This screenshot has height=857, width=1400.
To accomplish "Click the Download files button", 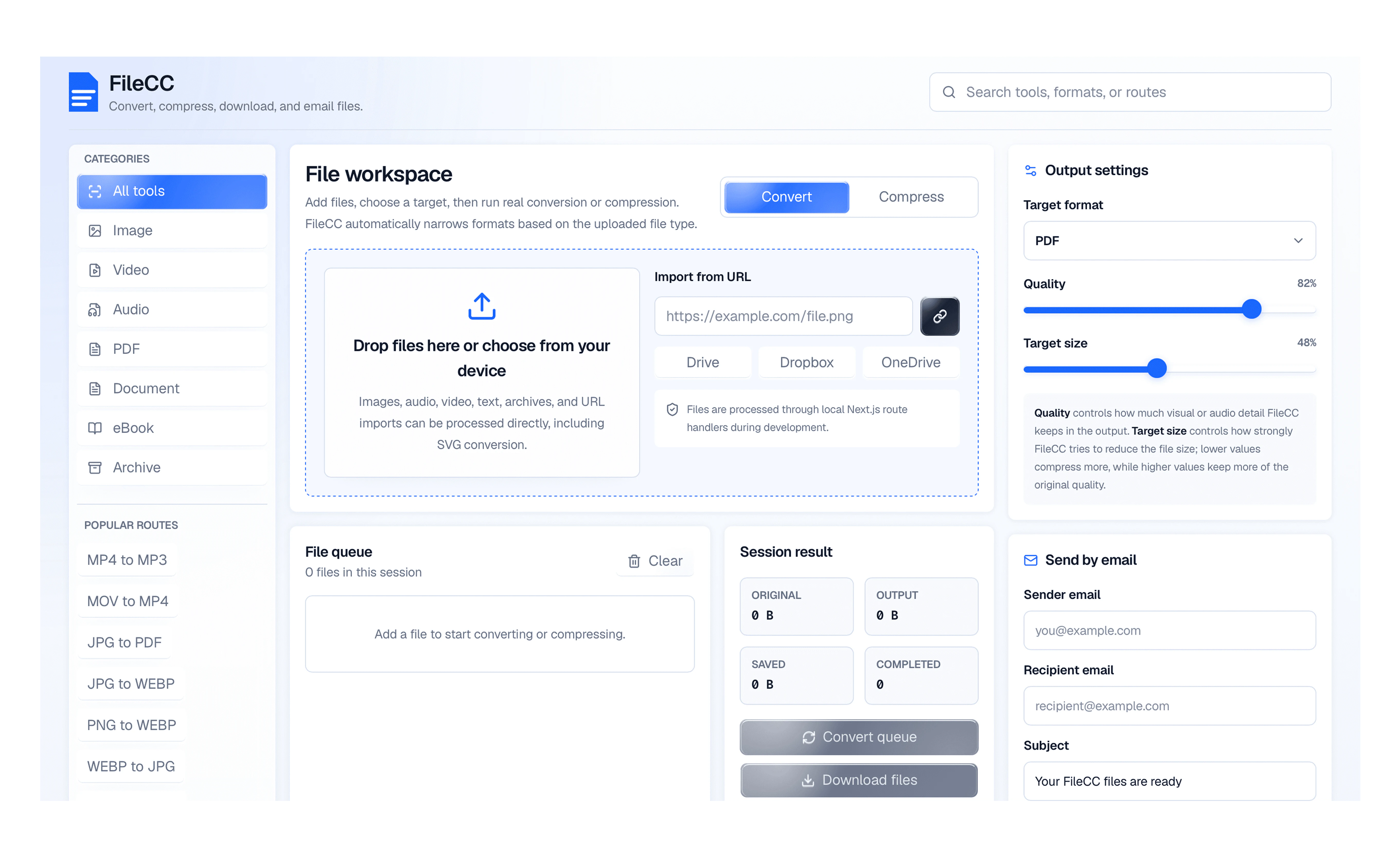I will pos(859,780).
